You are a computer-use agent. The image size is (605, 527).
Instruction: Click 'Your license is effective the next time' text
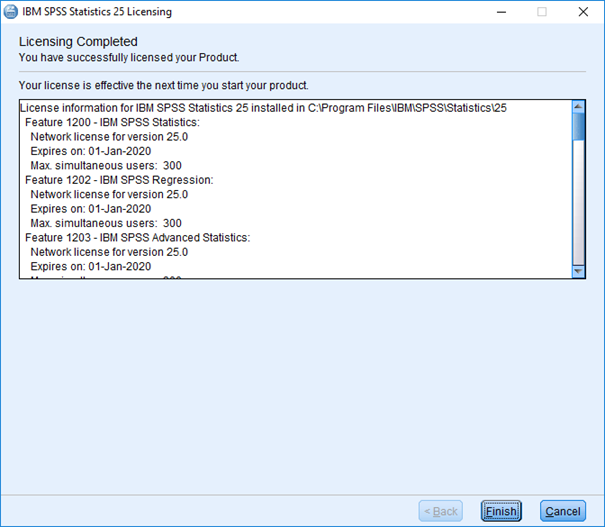pos(164,85)
